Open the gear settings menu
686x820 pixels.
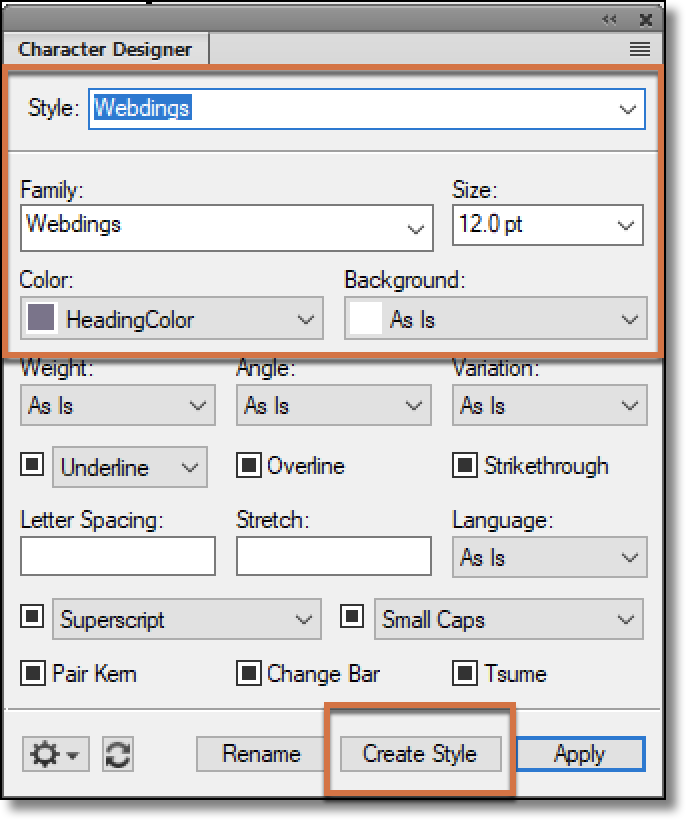click(x=55, y=754)
